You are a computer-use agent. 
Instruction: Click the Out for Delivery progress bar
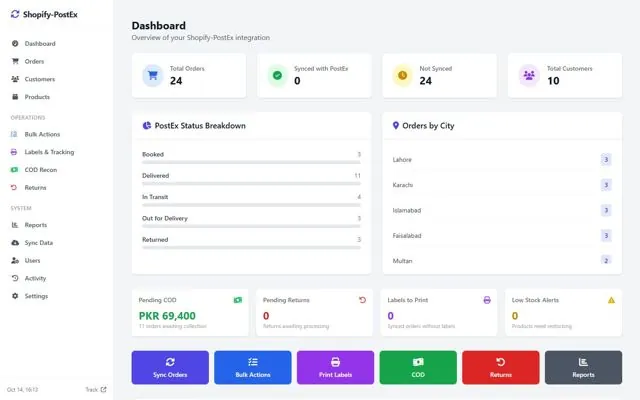tap(251, 226)
